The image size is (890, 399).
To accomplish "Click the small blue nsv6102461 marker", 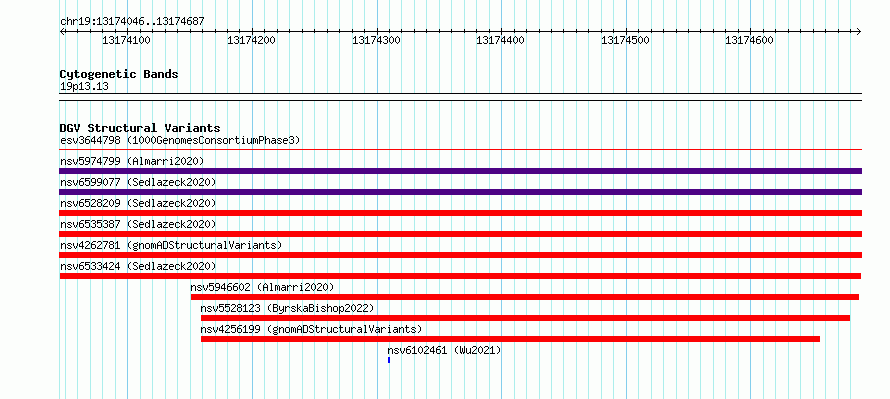I will coord(389,360).
